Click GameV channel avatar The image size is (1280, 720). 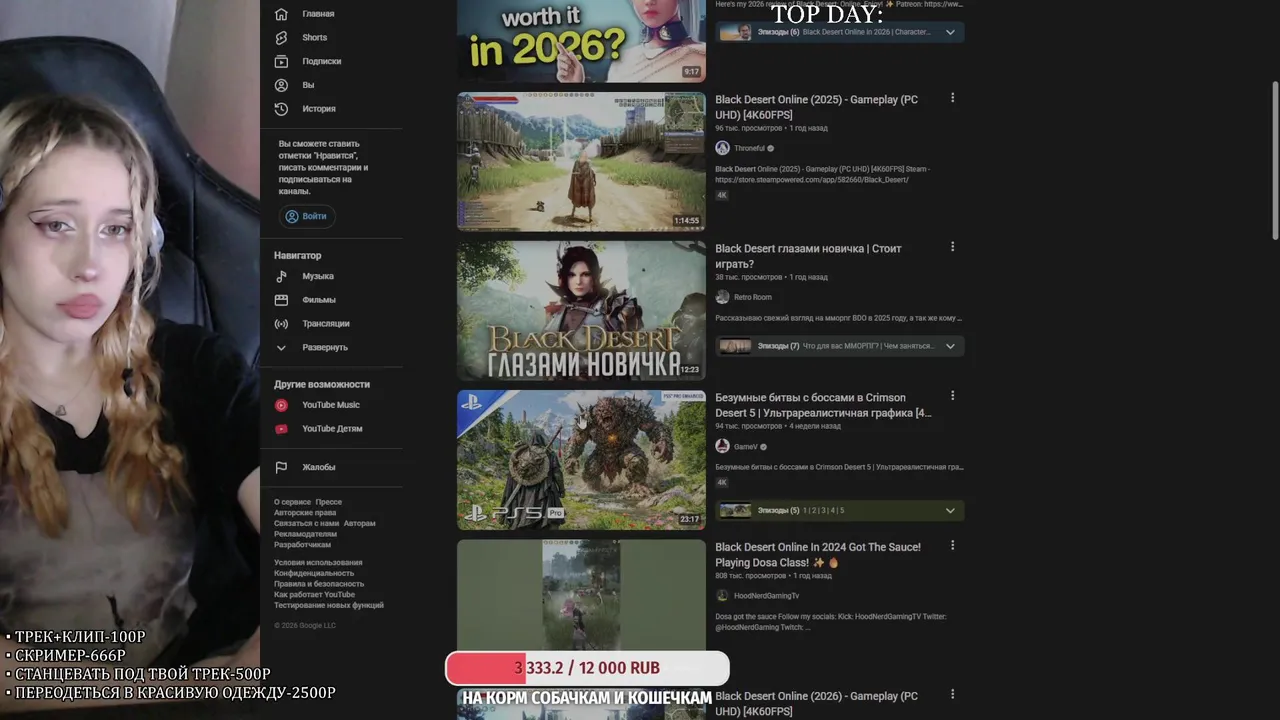pyautogui.click(x=722, y=446)
